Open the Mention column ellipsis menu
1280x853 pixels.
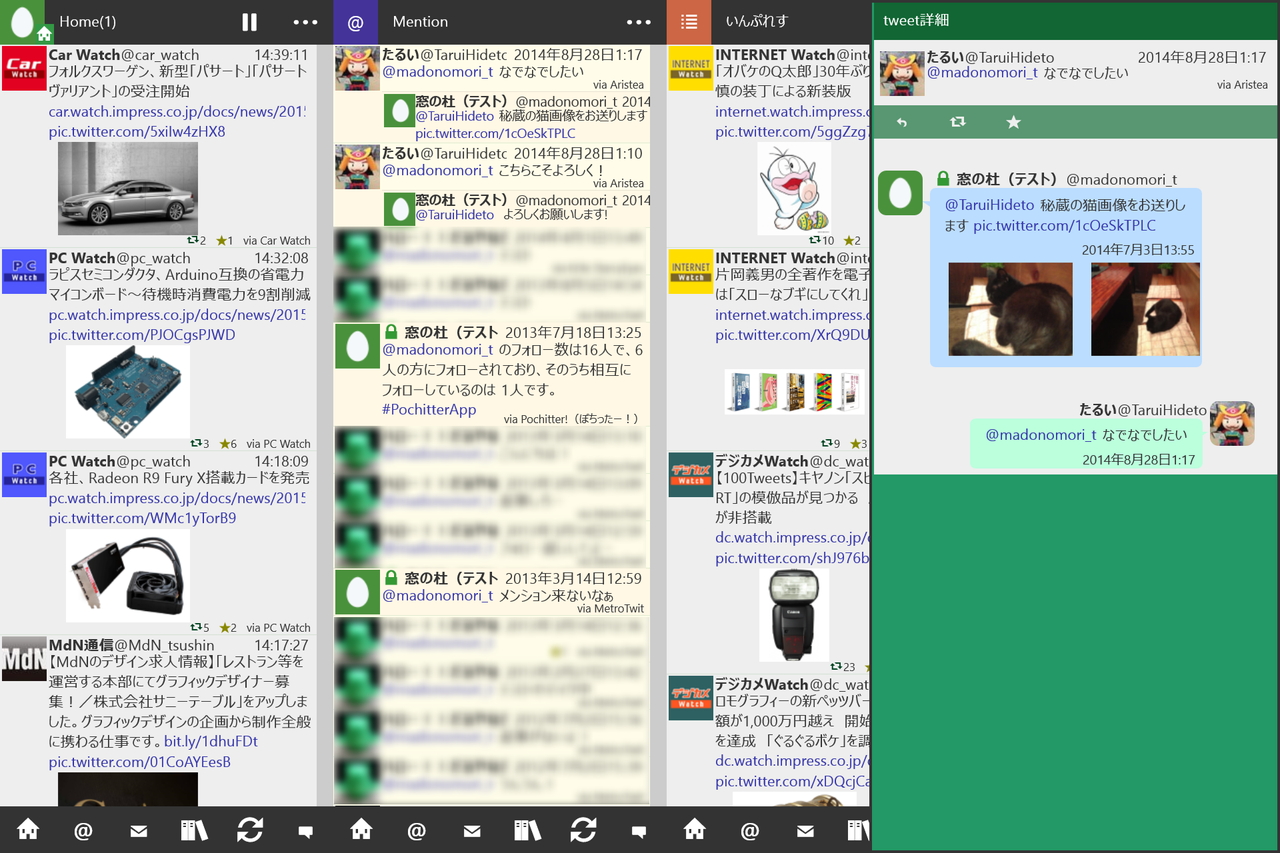[638, 21]
